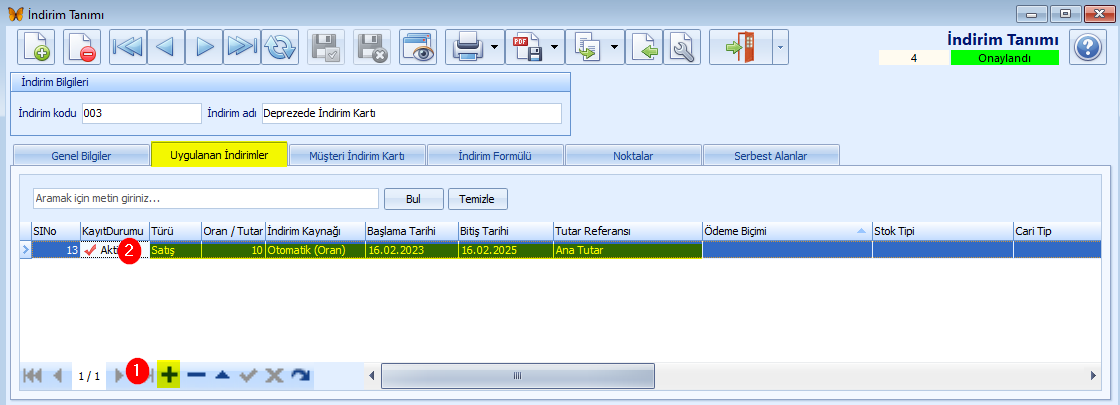Image resolution: width=1120 pixels, height=405 pixels.
Task: Click the horizontal scrollbar left arrow
Action: tap(371, 376)
